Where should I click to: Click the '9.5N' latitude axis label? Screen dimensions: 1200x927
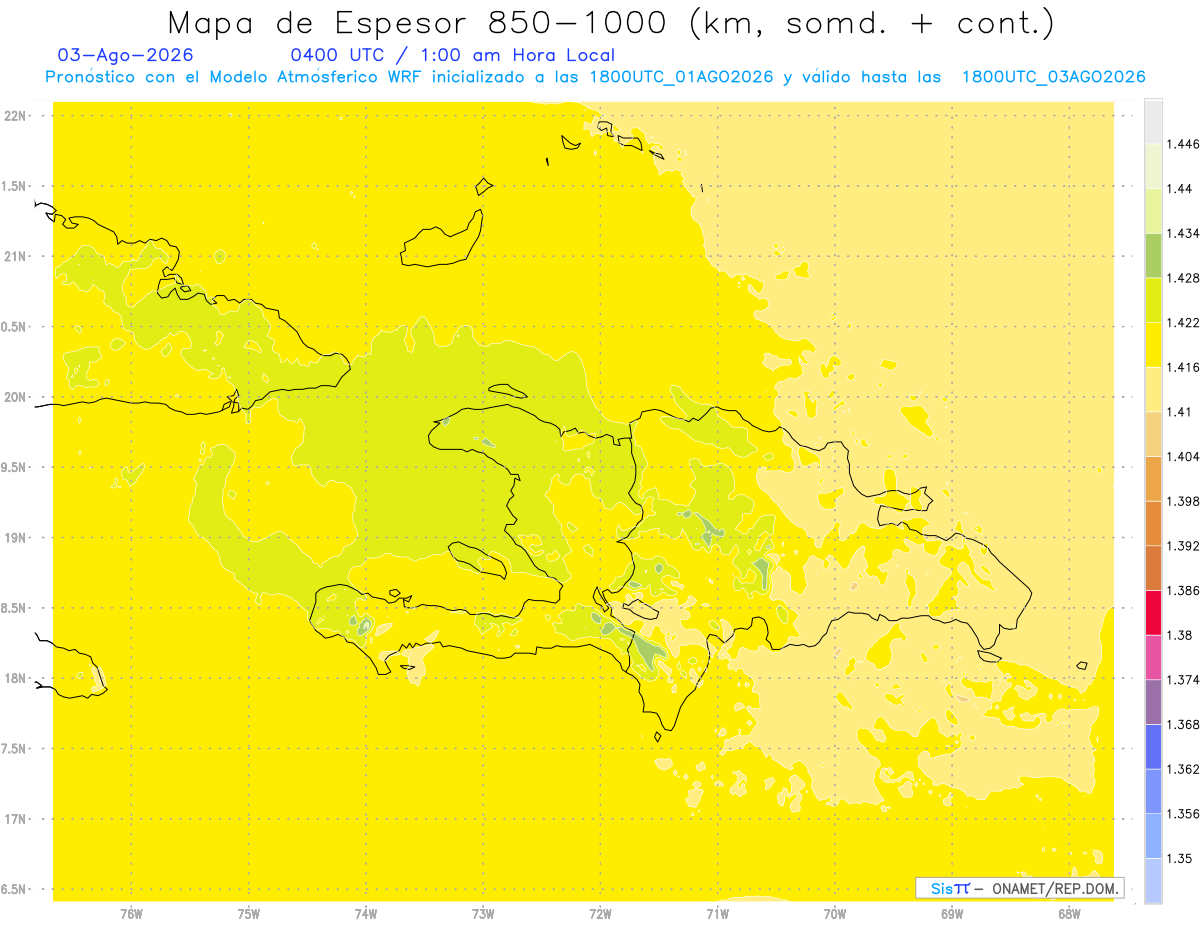(x=15, y=468)
